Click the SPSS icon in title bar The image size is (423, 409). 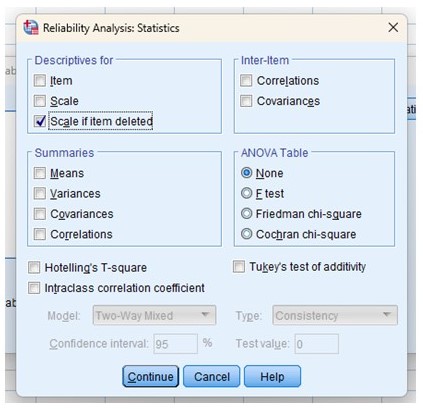31,28
